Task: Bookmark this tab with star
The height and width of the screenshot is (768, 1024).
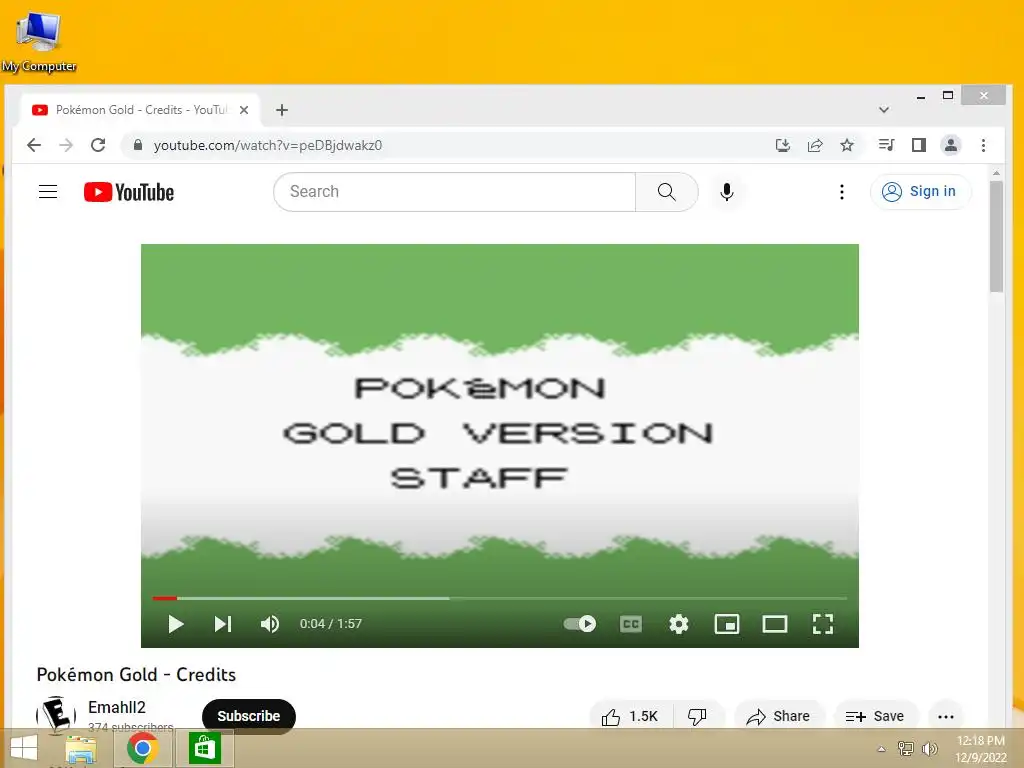Action: (846, 145)
